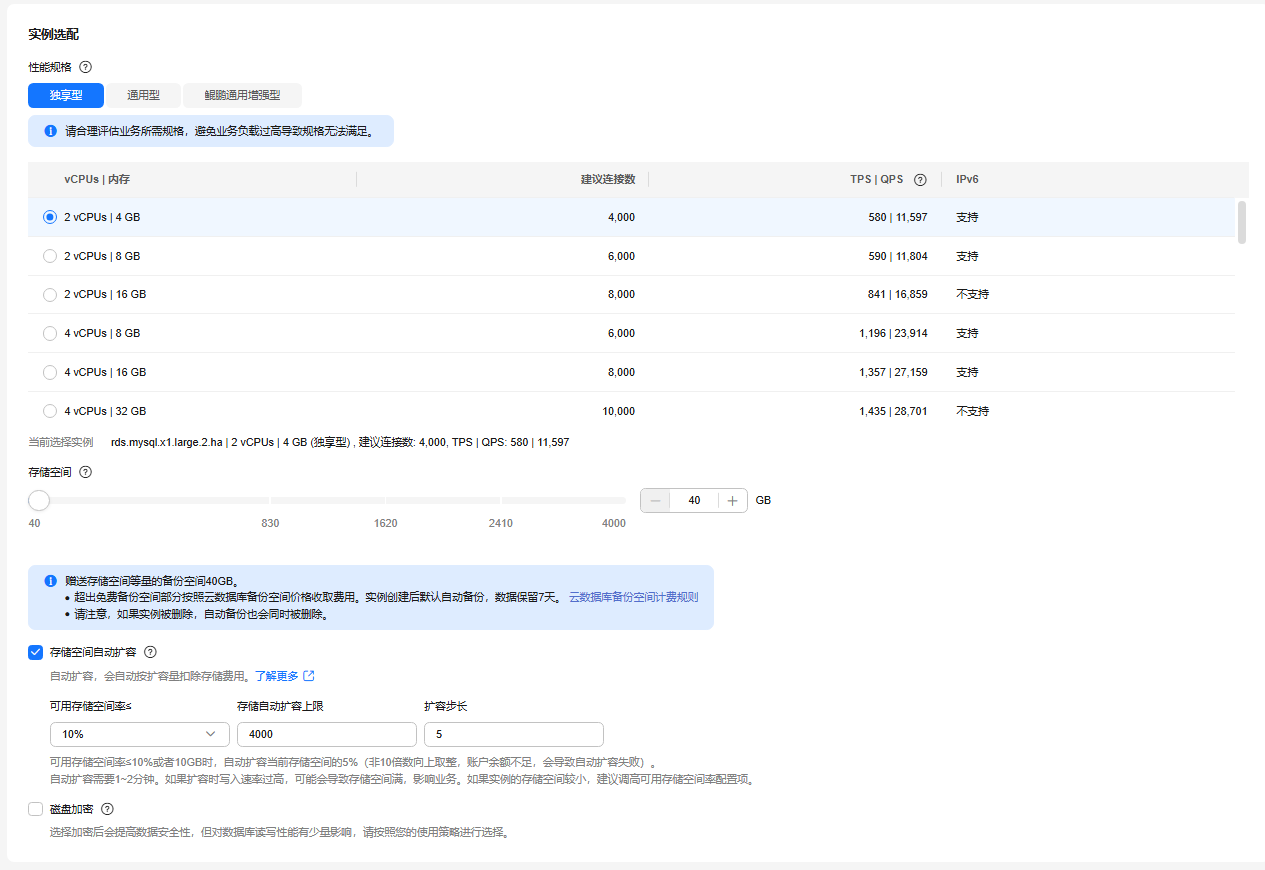Click the plus button for storage size

(x=732, y=501)
